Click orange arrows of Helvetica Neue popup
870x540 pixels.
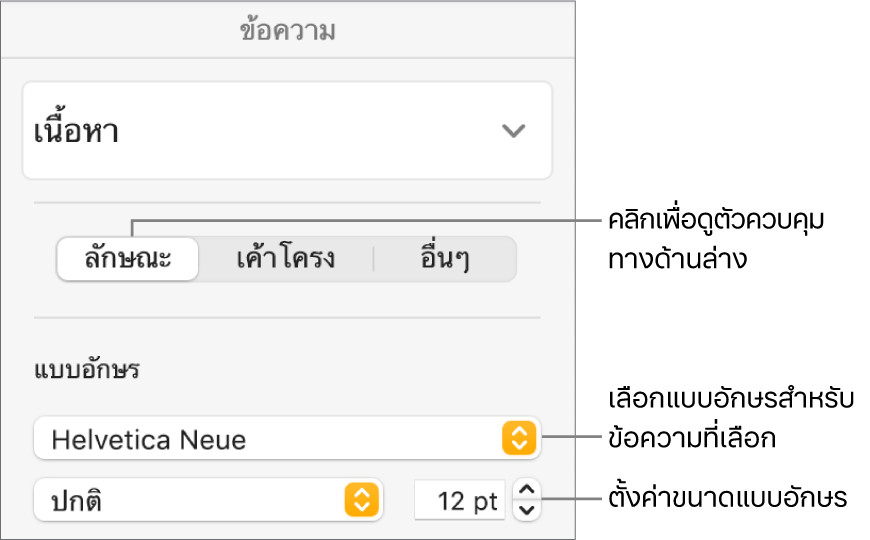[518, 438]
